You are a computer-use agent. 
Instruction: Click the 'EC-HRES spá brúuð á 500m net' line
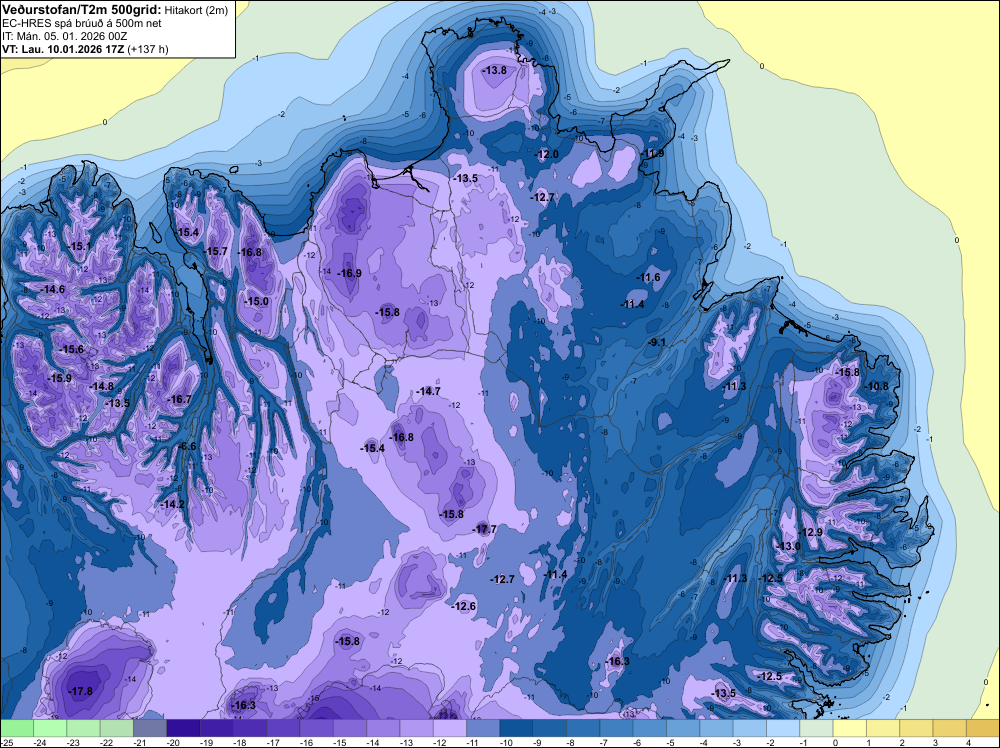pos(82,23)
